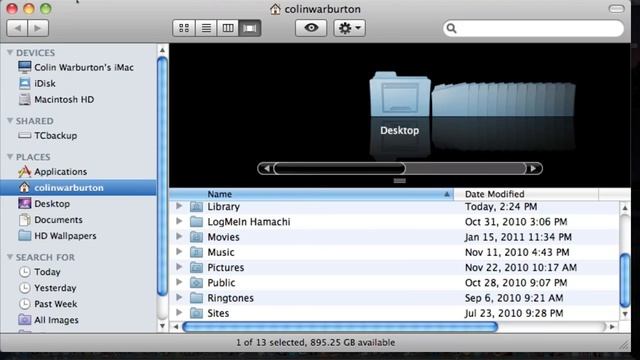The width and height of the screenshot is (640, 360).
Task: Click the Cover Flow scroll left arrow
Action: coord(266,169)
